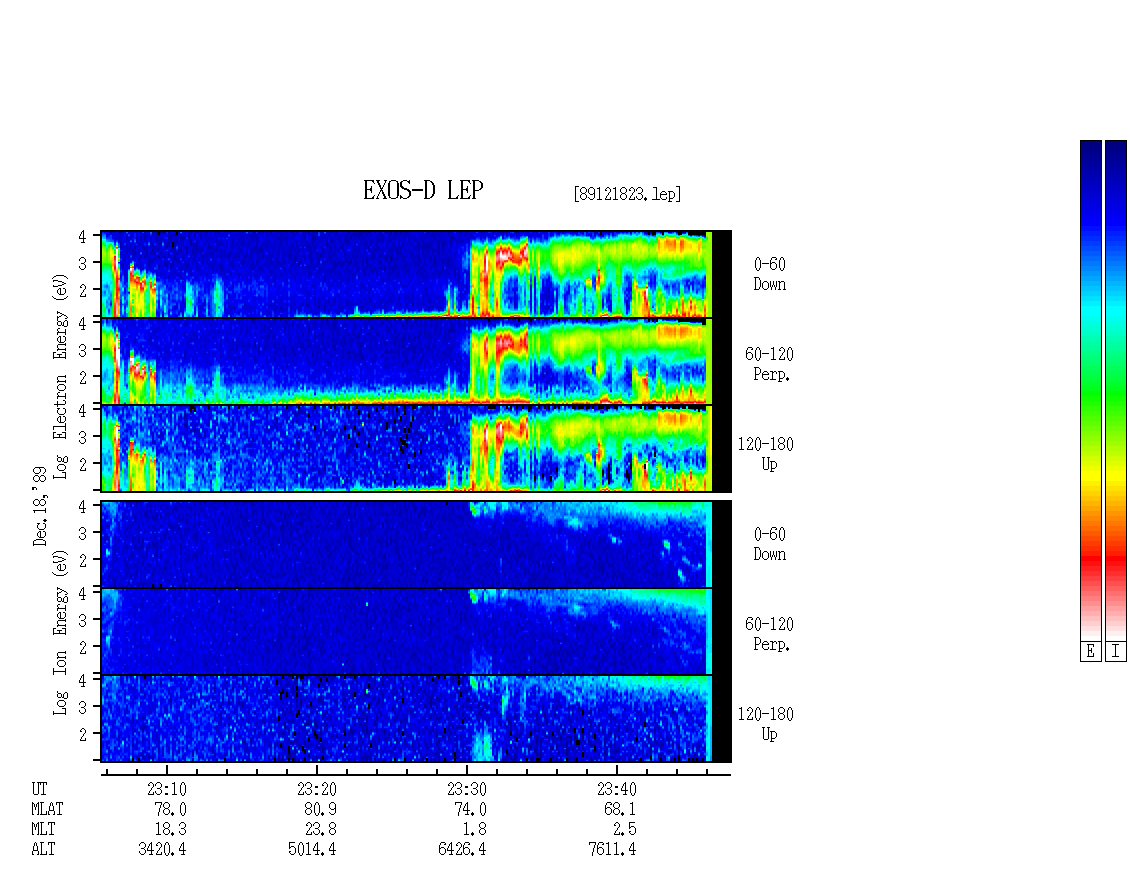Select the MLAT value 80.9

pos(321,809)
